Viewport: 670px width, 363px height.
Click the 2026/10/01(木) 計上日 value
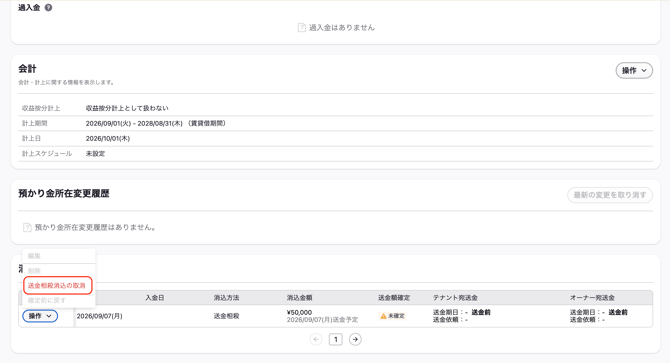point(108,138)
